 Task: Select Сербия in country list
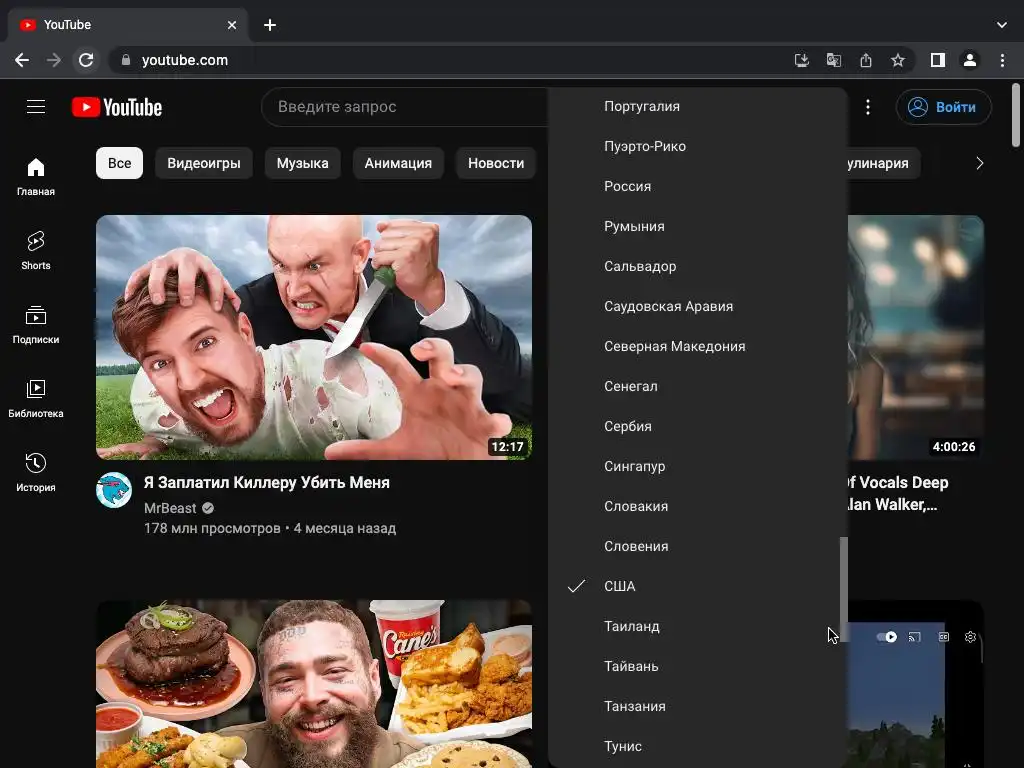click(697, 426)
